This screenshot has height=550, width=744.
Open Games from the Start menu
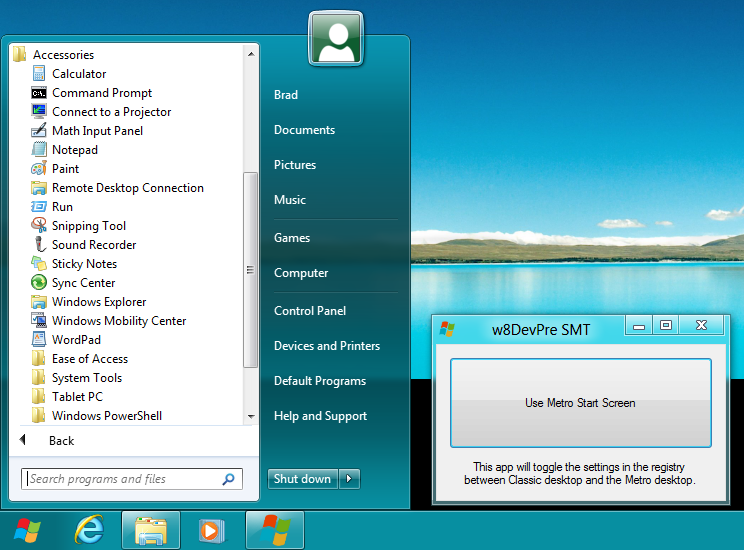[292, 238]
